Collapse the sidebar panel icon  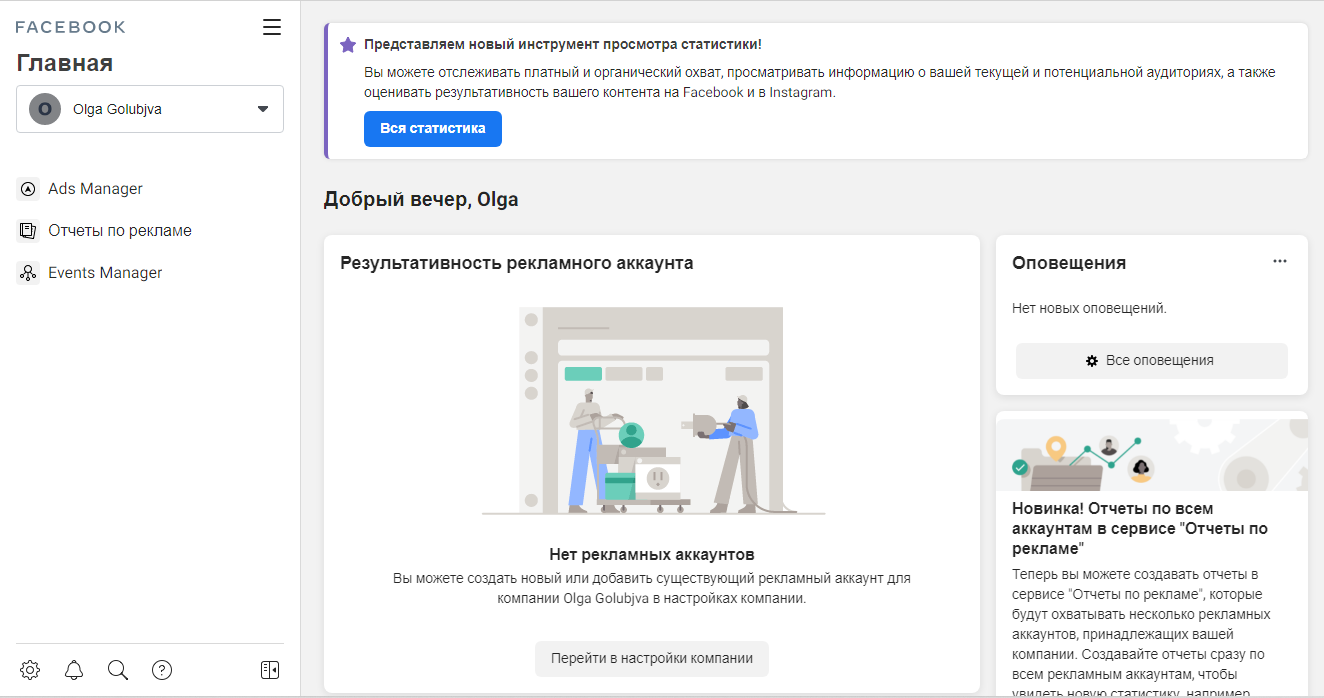coord(270,670)
